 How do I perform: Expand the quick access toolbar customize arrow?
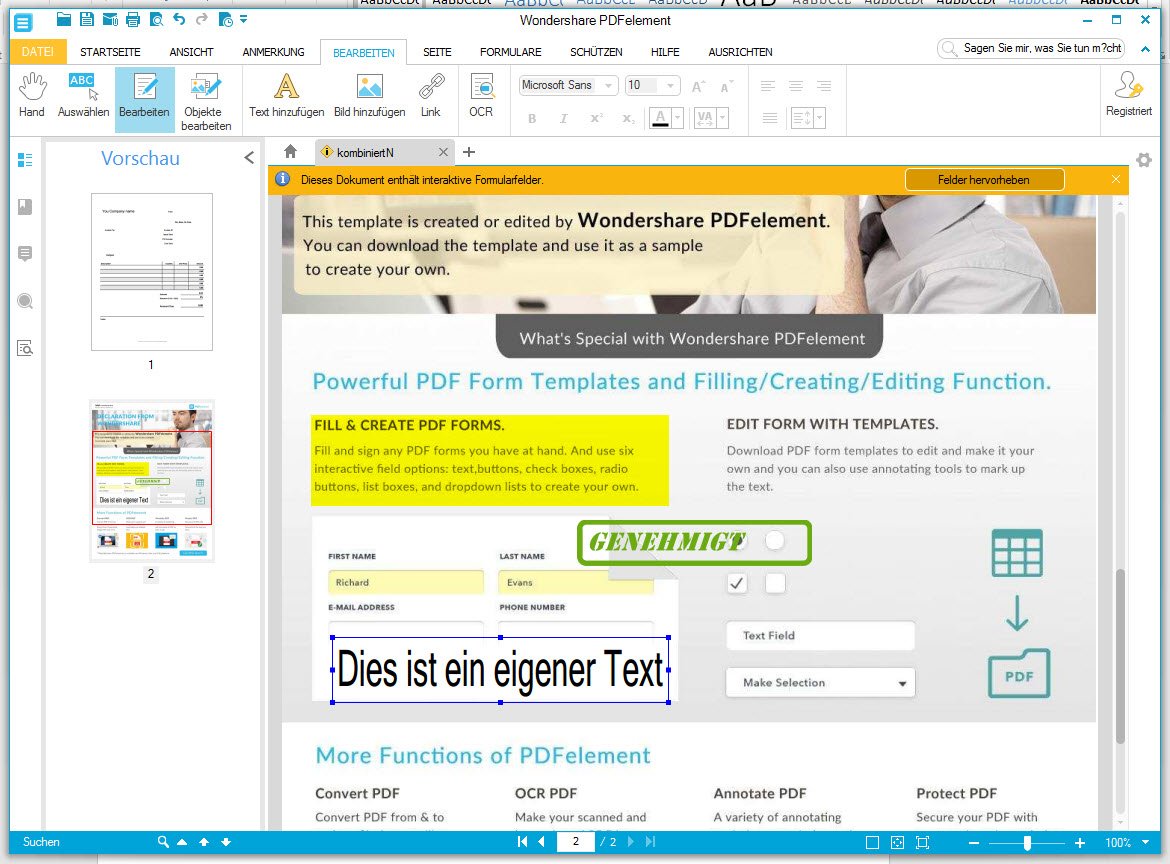243,19
